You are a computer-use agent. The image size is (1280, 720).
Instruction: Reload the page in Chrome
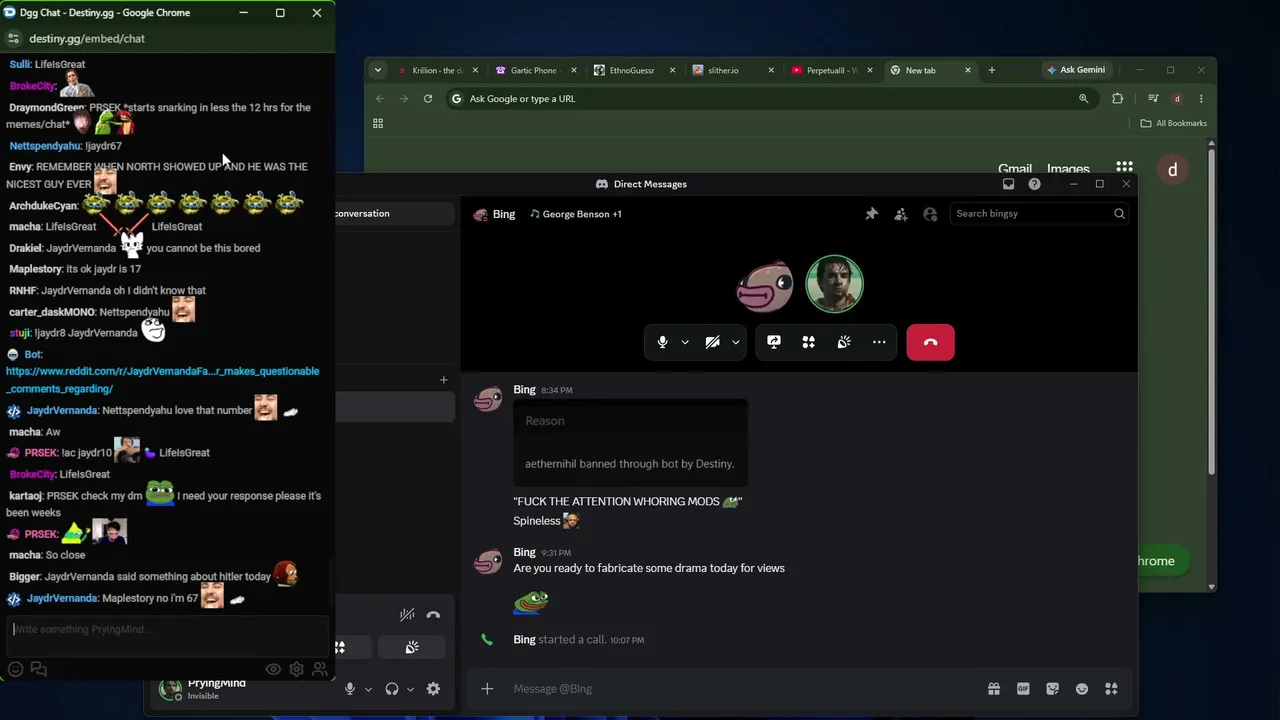pos(428,99)
